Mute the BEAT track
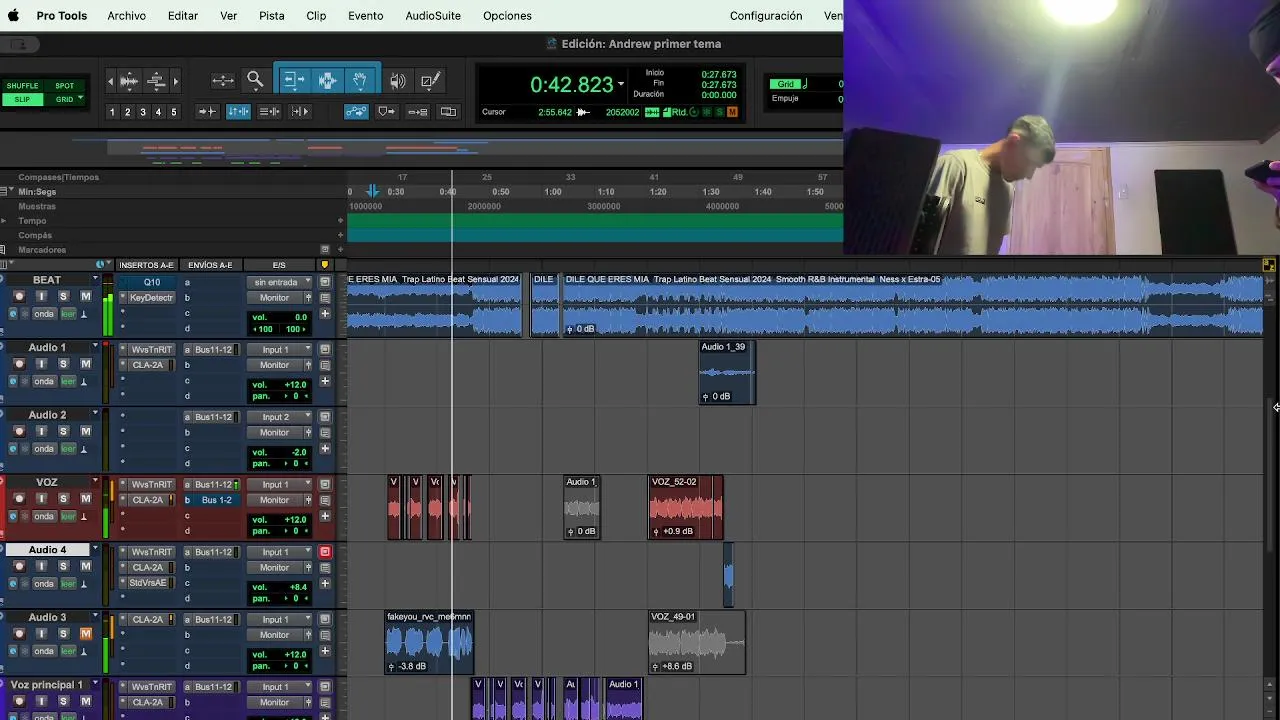The width and height of the screenshot is (1280, 720). pyautogui.click(x=86, y=297)
